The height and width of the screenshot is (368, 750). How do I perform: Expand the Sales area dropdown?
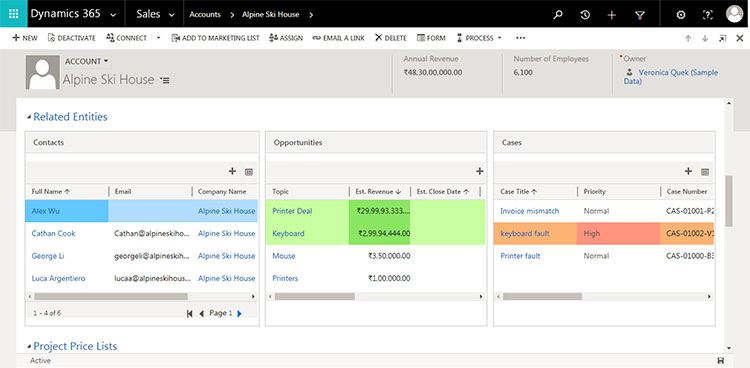[172, 15]
